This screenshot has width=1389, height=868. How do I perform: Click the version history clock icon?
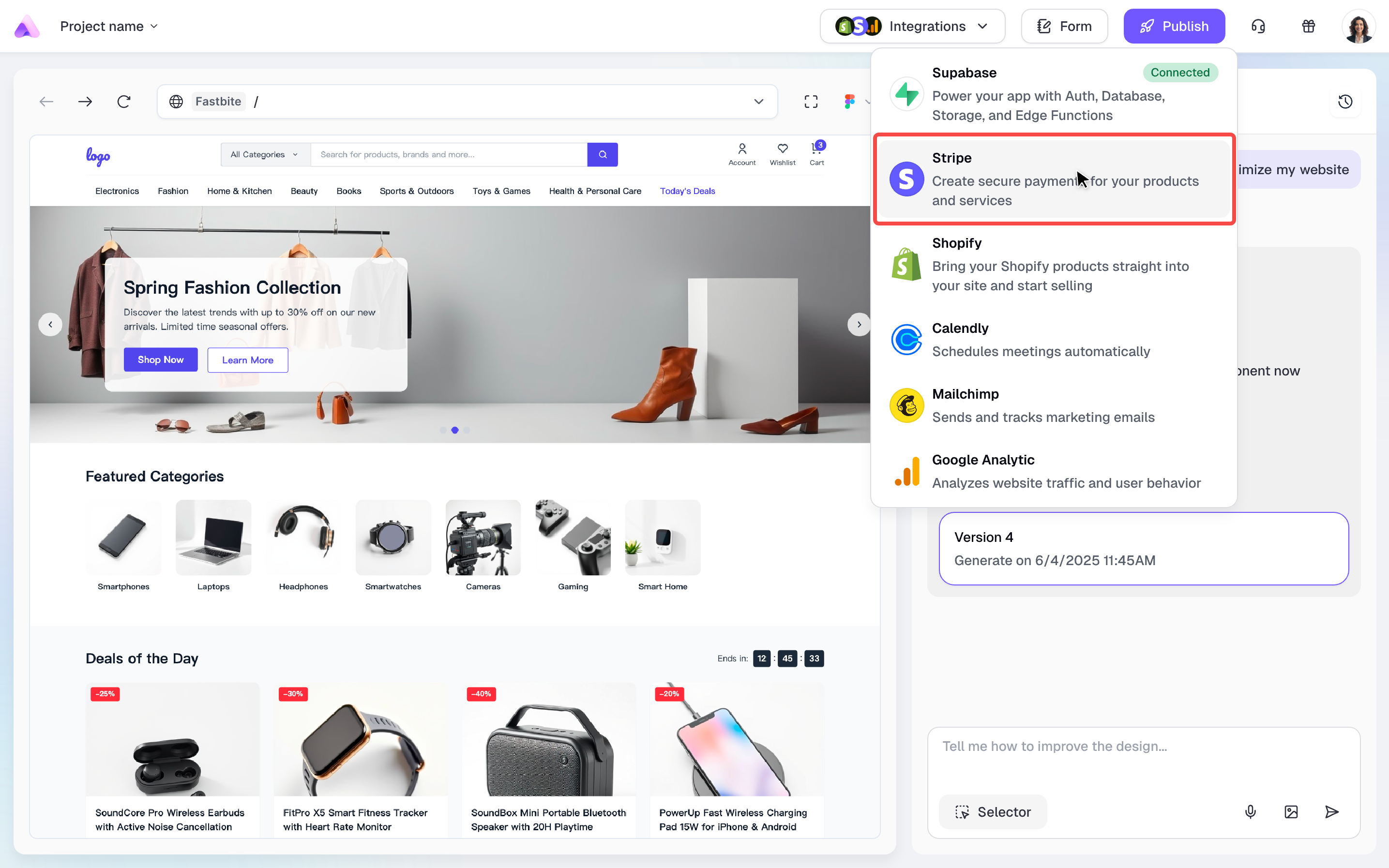tap(1345, 102)
